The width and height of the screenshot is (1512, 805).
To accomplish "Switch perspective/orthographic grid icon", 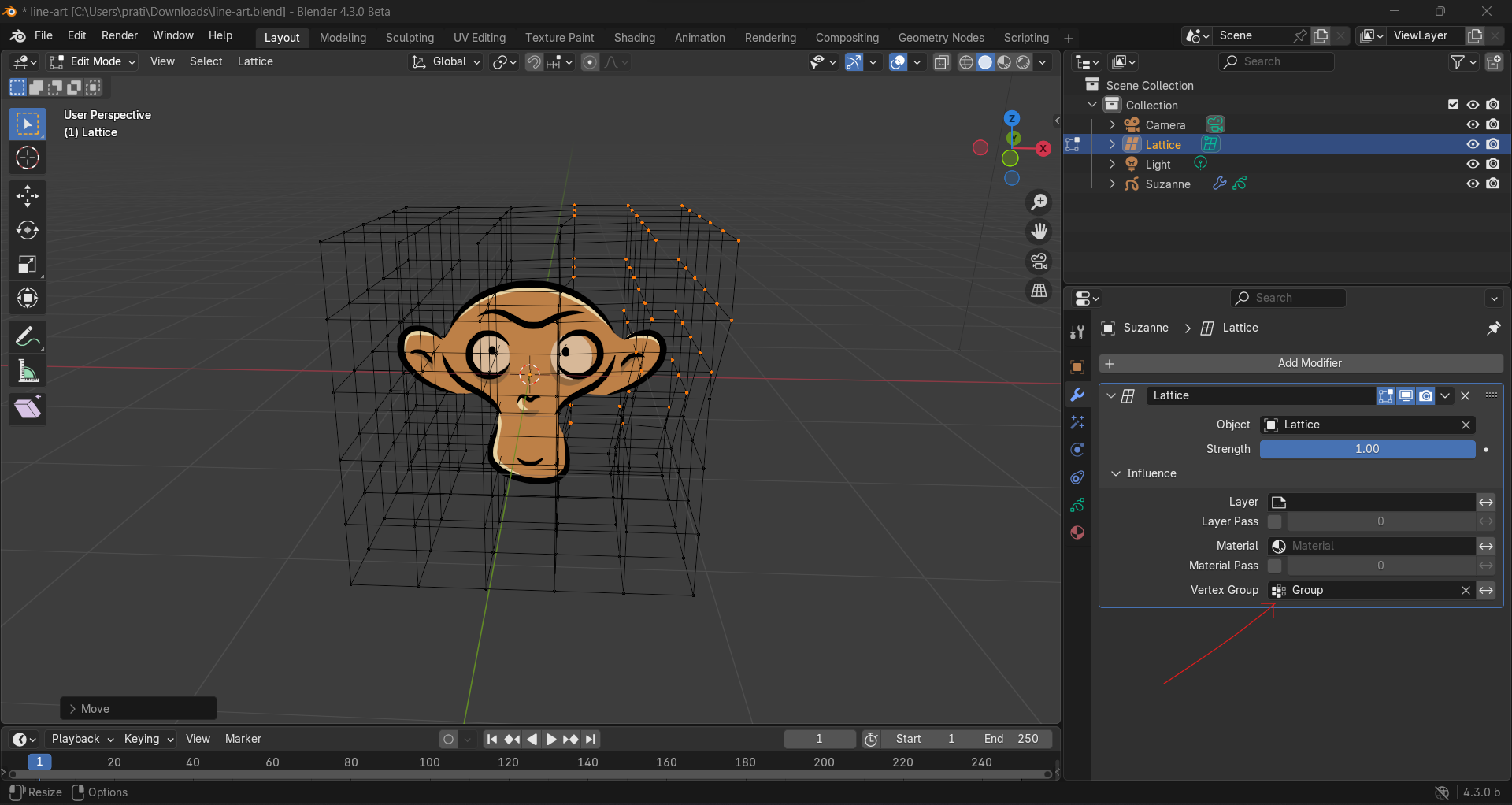I will [x=1039, y=291].
